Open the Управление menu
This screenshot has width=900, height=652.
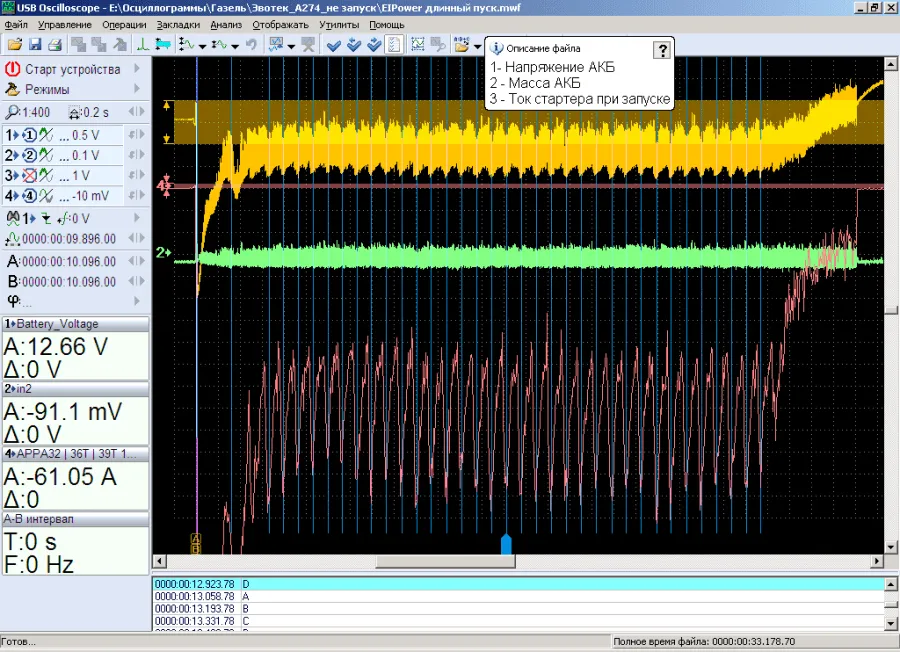tap(65, 25)
